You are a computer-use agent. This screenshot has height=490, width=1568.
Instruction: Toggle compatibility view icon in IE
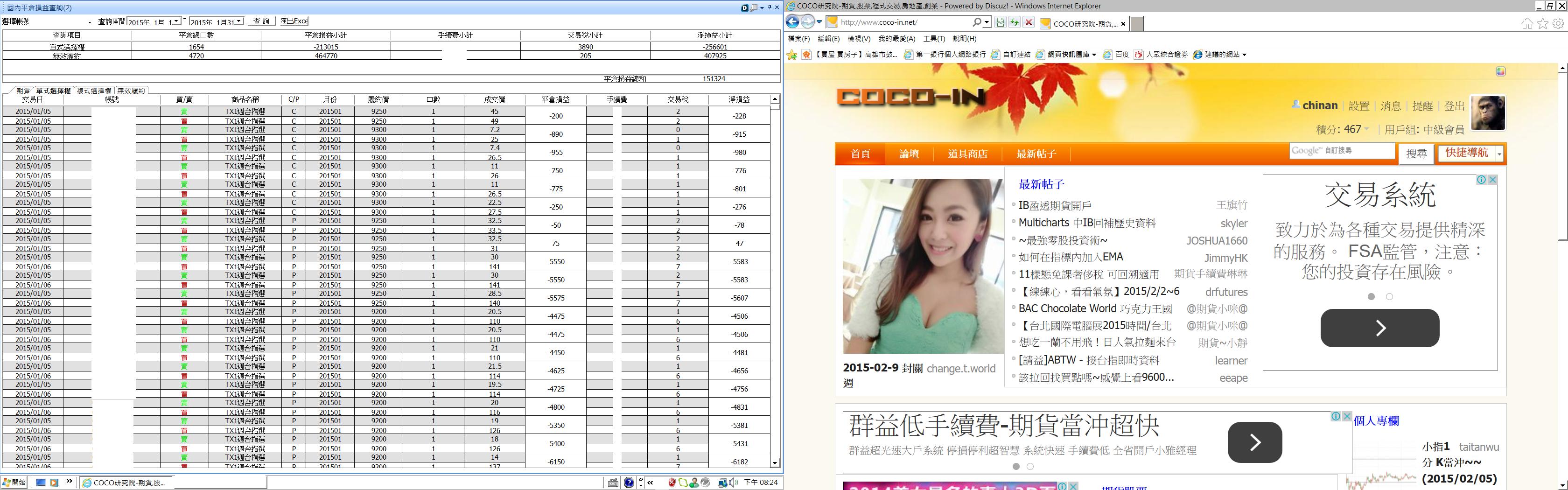(x=1000, y=22)
